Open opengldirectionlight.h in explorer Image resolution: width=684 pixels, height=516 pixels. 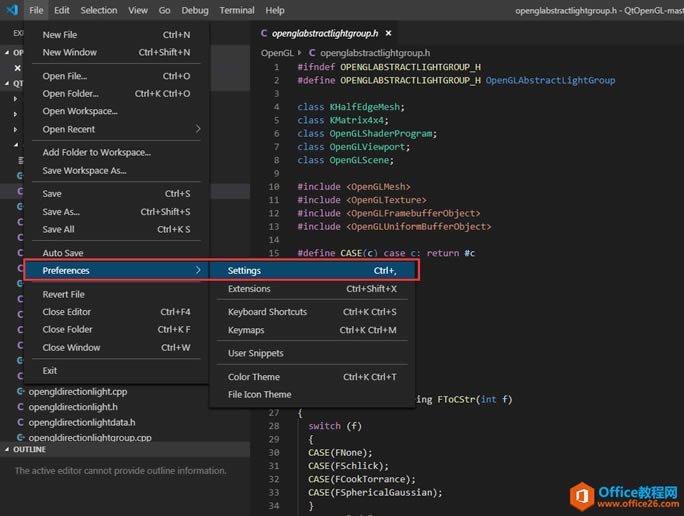click(73, 407)
